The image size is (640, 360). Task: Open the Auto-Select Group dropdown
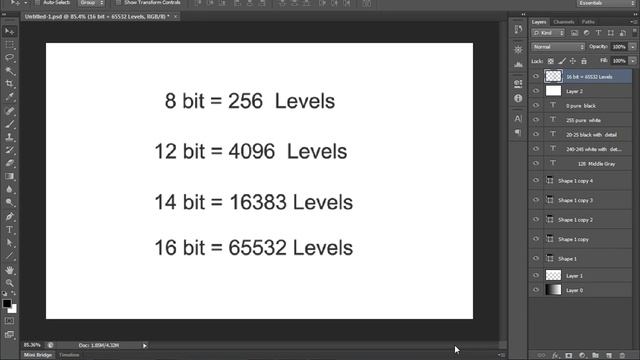pos(91,3)
